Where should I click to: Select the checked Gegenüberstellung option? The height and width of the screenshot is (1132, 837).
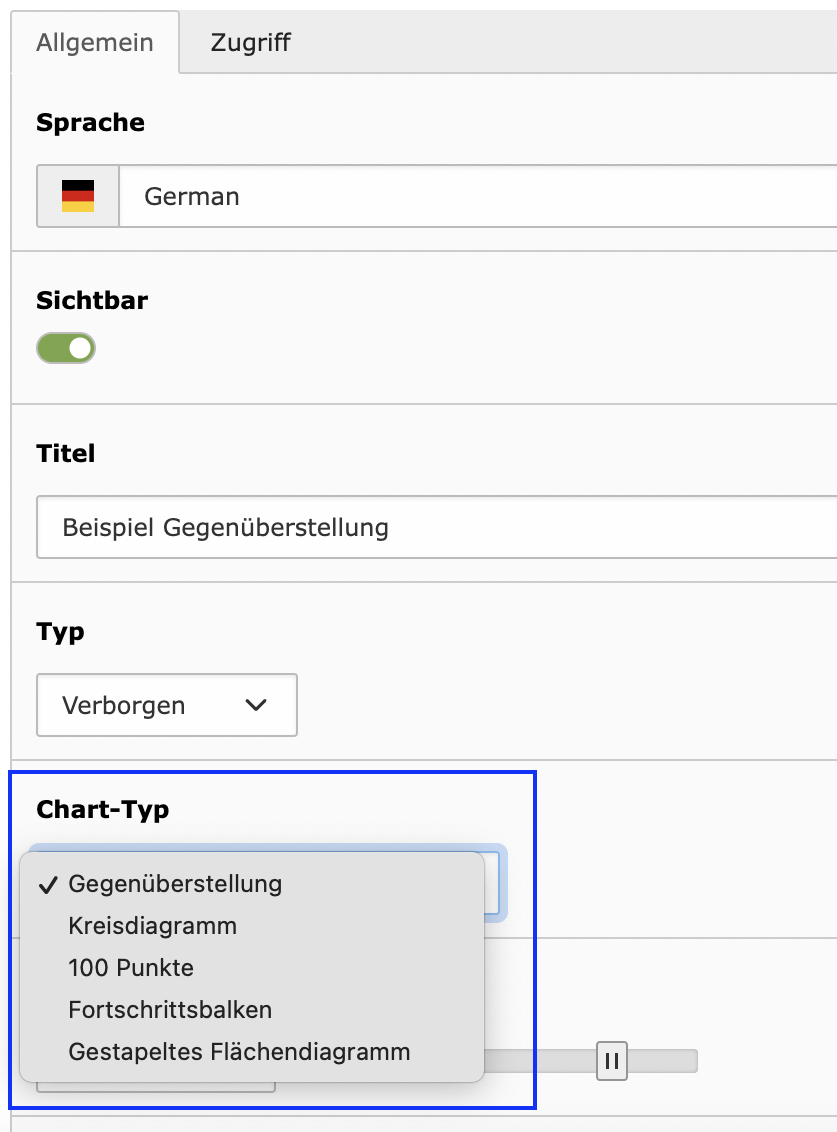(175, 884)
